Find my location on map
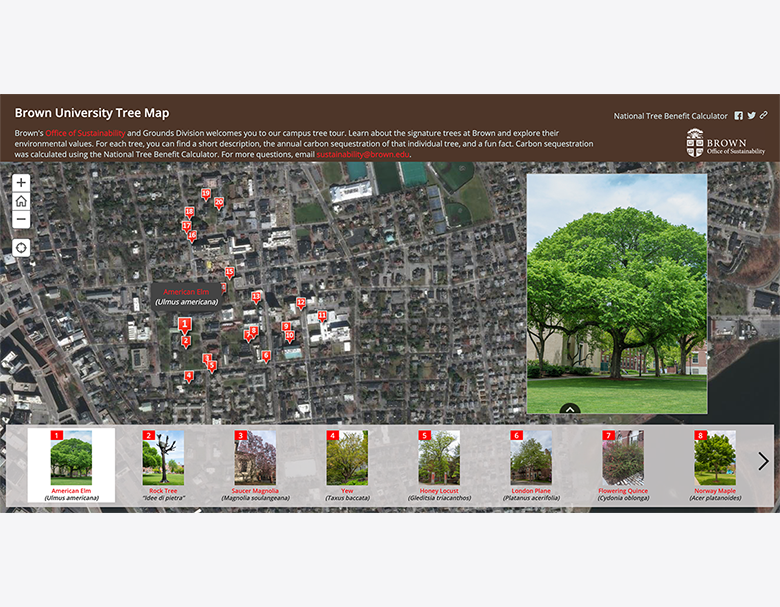780x607 pixels. [21, 248]
